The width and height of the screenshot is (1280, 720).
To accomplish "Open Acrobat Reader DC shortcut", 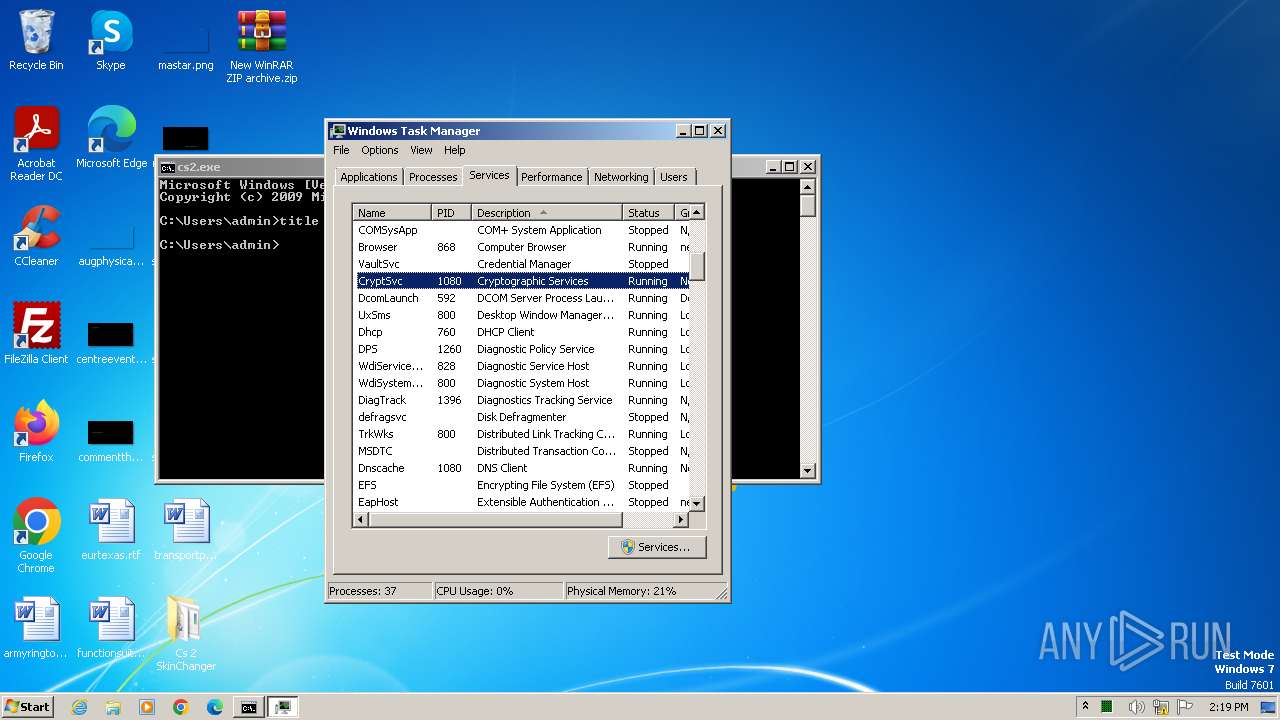I will pos(36,144).
